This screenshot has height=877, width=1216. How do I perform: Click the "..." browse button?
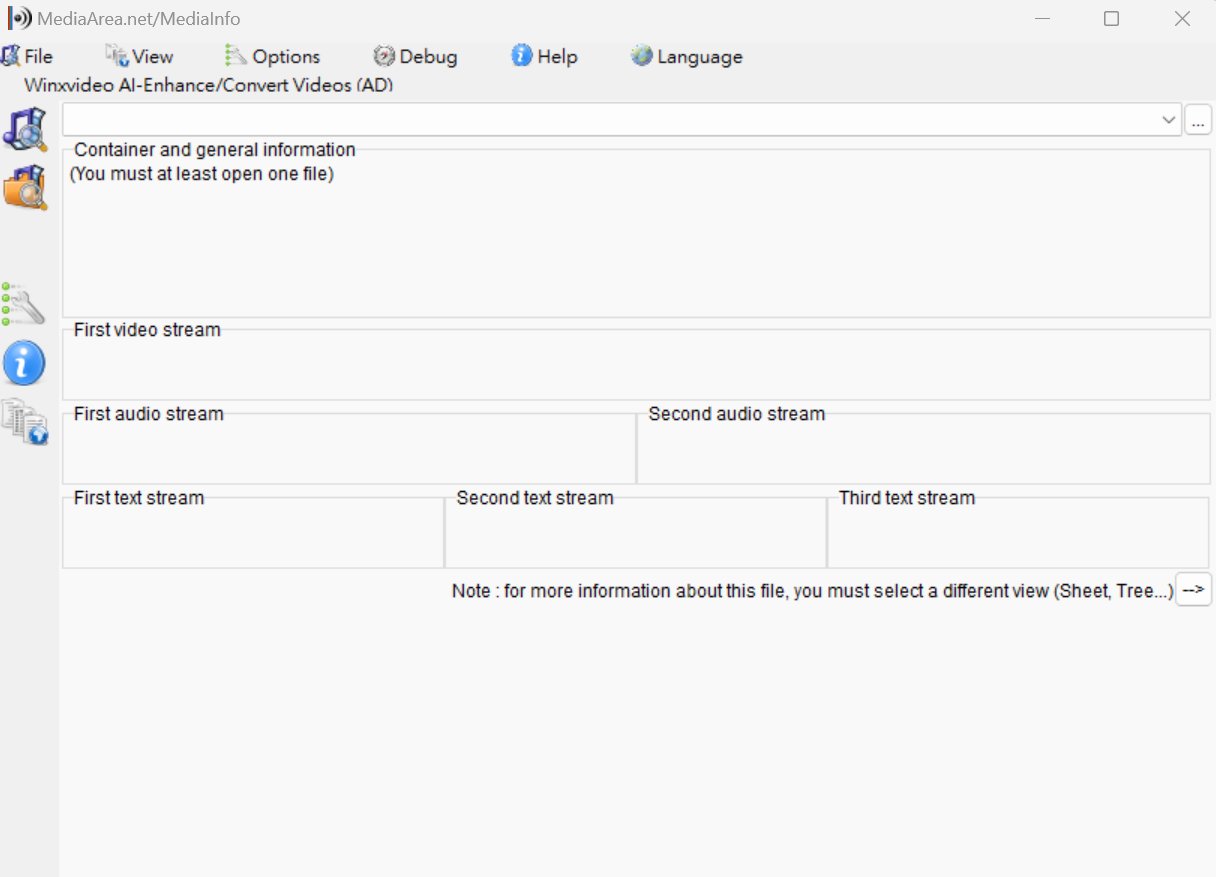[x=1198, y=120]
